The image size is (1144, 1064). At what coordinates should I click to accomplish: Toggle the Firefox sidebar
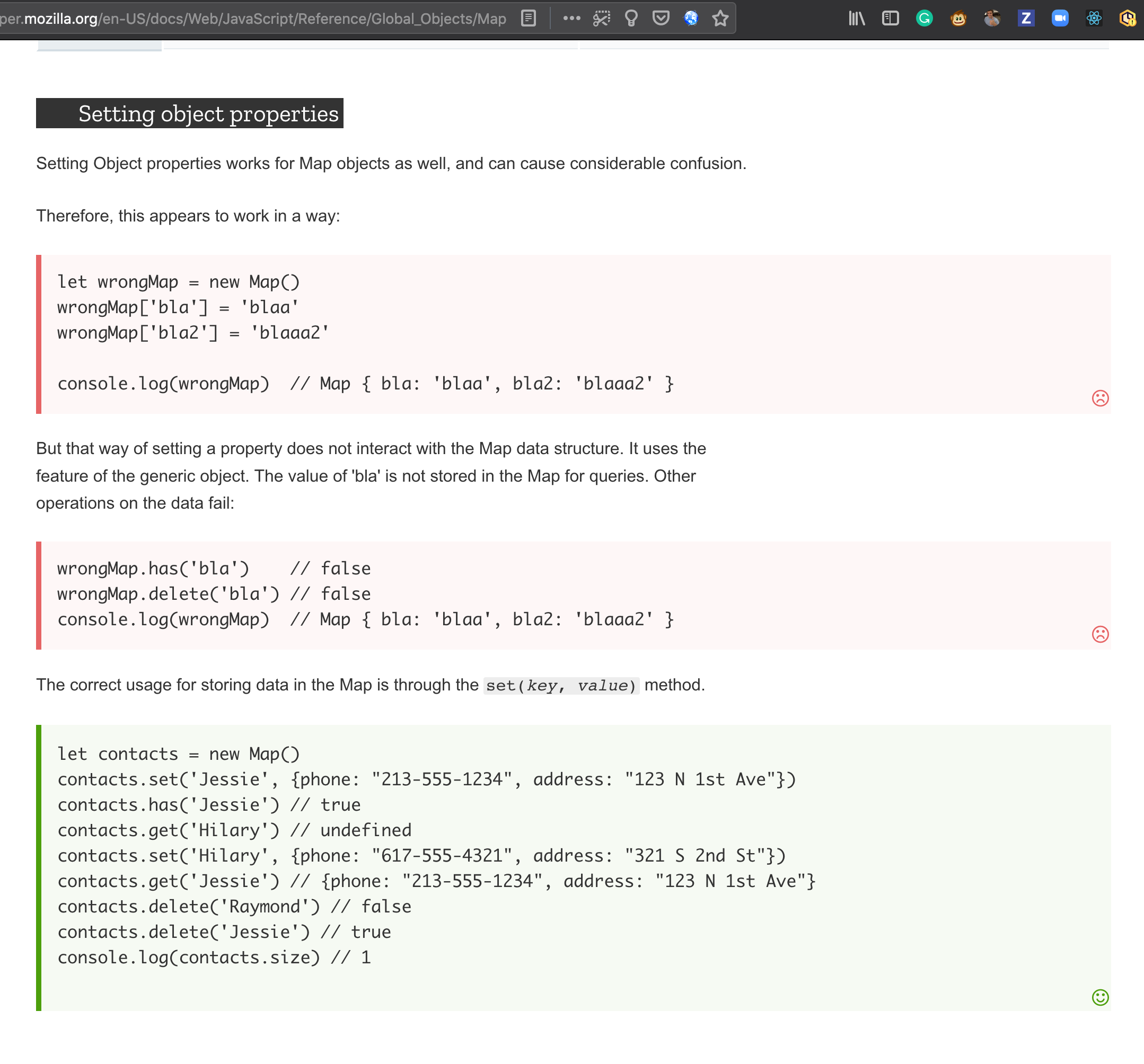coord(890,18)
